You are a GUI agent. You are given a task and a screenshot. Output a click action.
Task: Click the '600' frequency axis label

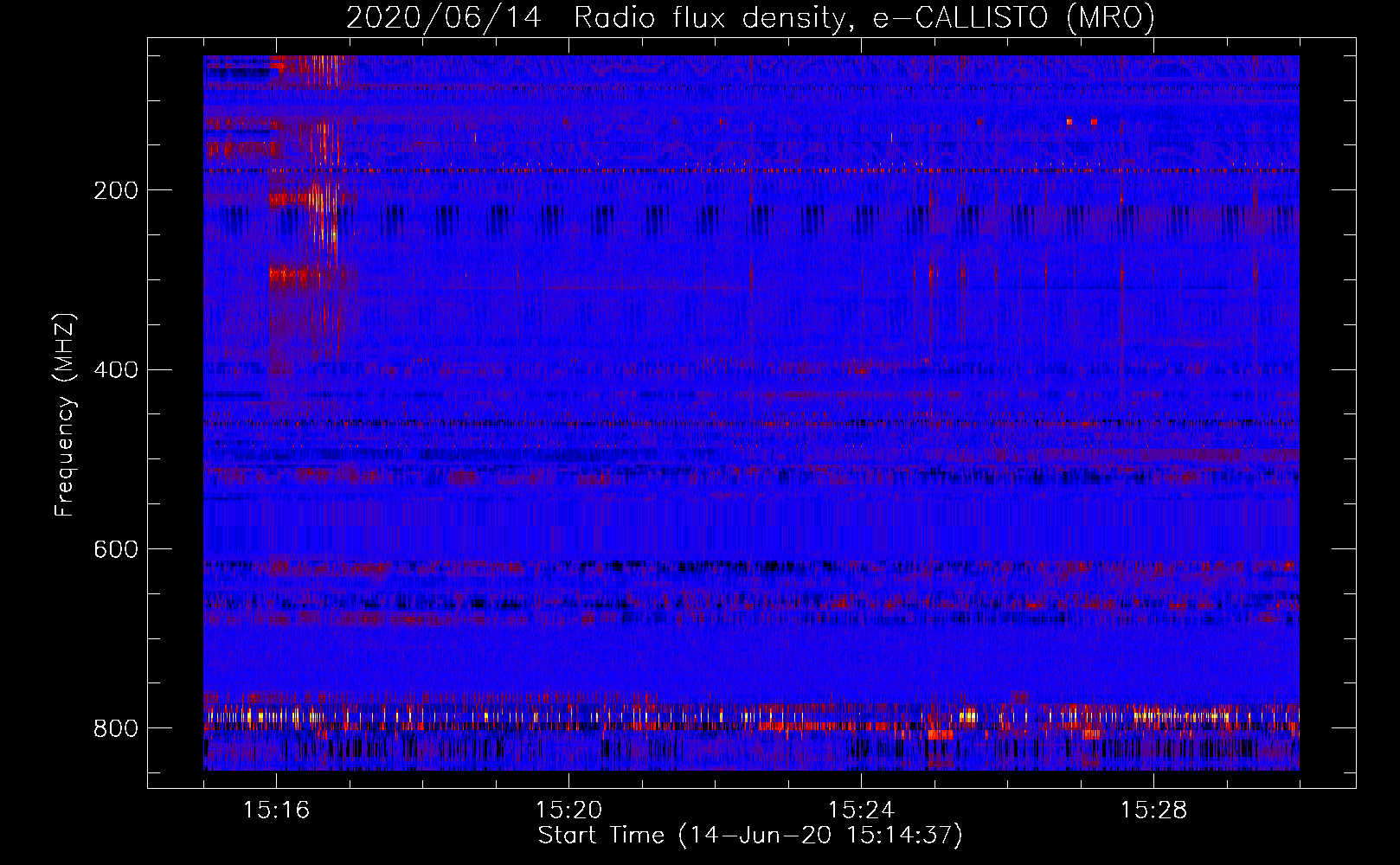(x=116, y=549)
